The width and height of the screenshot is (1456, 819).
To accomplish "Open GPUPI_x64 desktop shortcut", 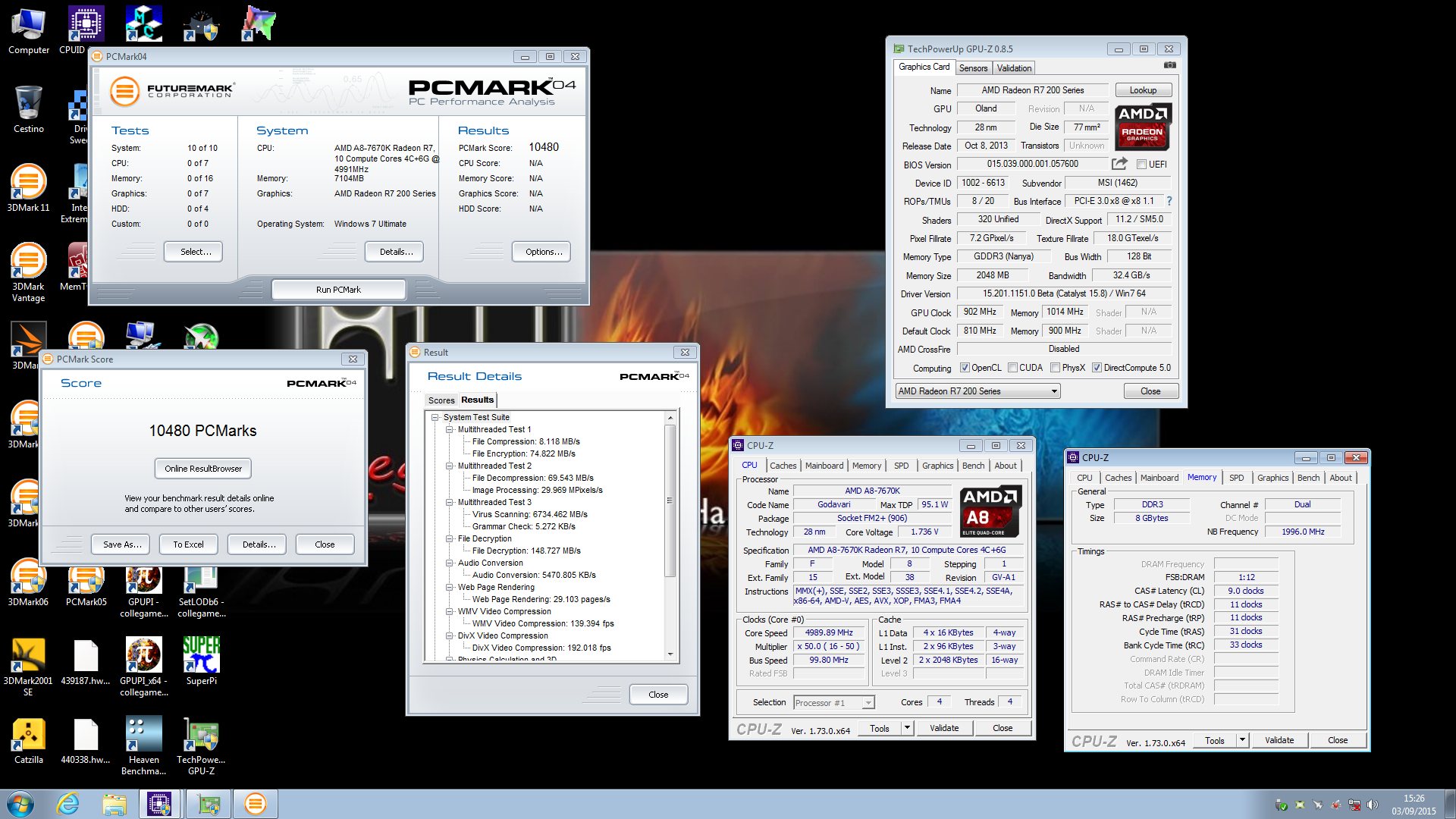I will [x=144, y=667].
